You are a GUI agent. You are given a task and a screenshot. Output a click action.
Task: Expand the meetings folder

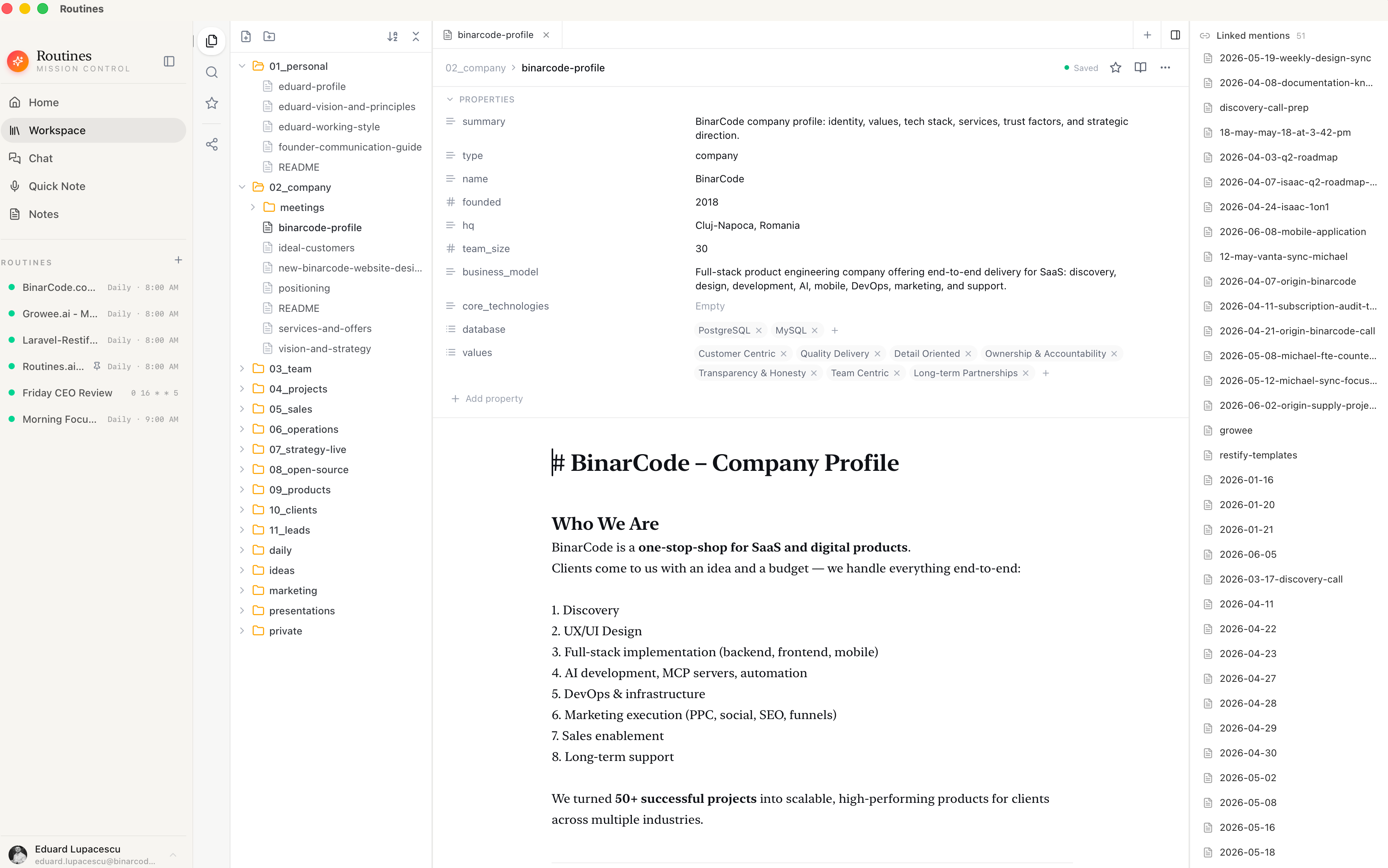(253, 207)
